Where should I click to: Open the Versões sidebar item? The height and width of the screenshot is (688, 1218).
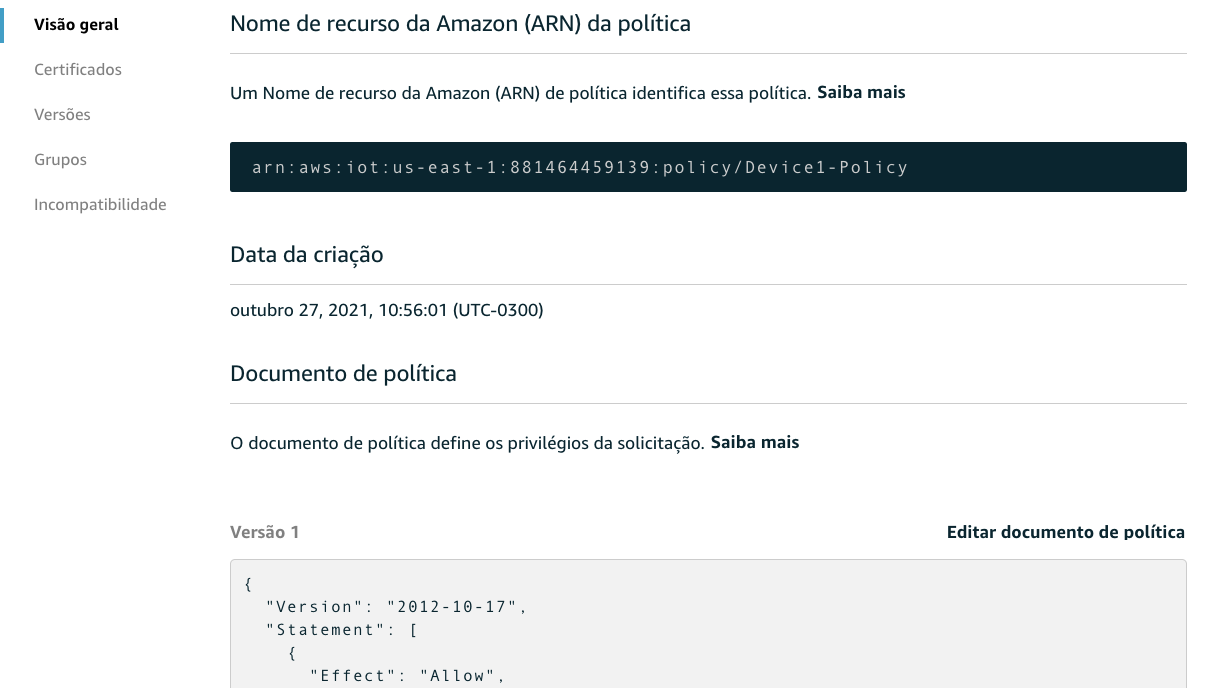[62, 115]
